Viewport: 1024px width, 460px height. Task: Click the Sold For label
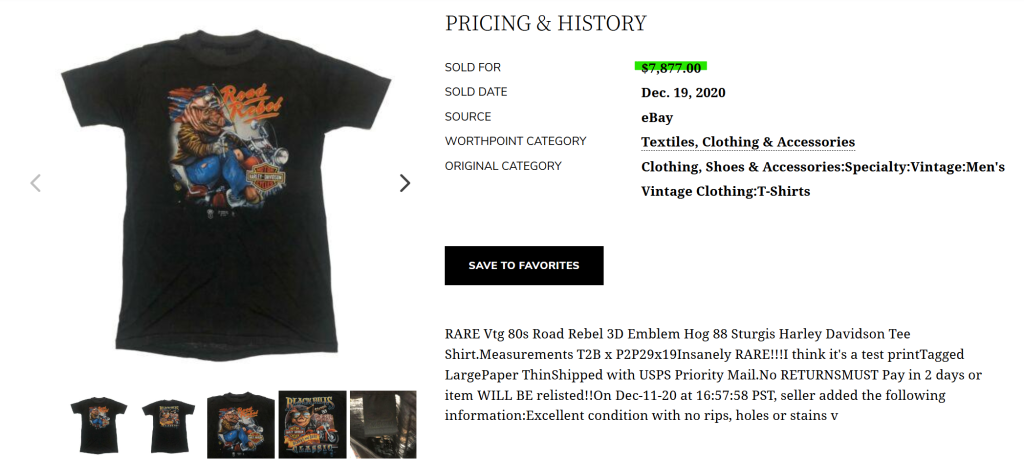(x=473, y=68)
